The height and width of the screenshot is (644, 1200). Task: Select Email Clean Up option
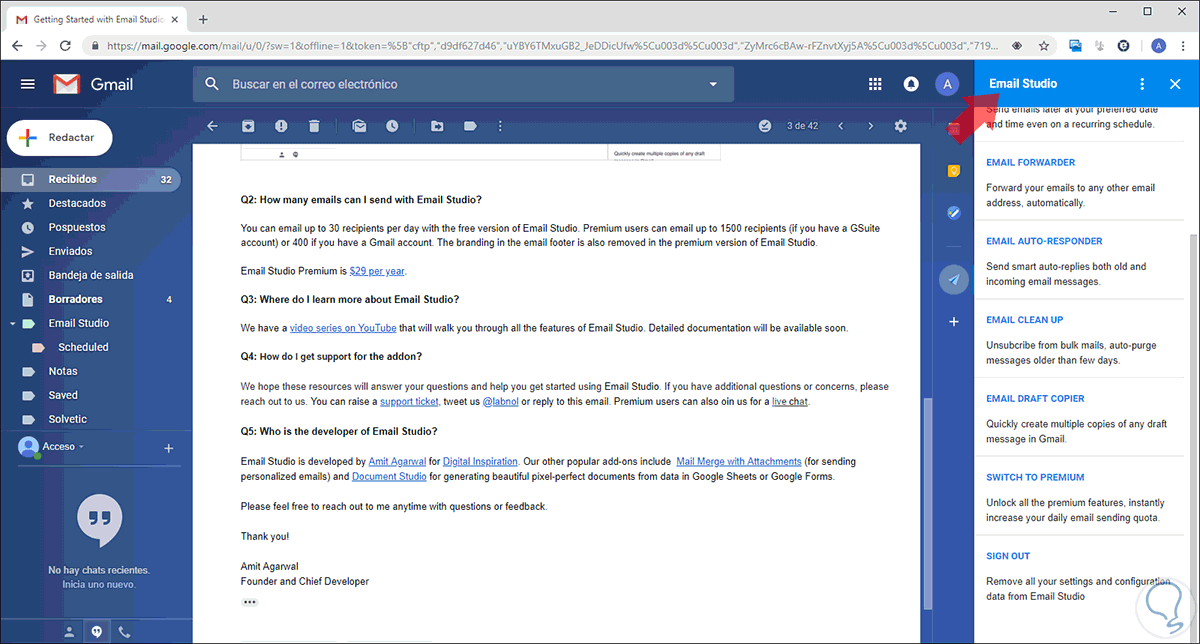point(1025,320)
